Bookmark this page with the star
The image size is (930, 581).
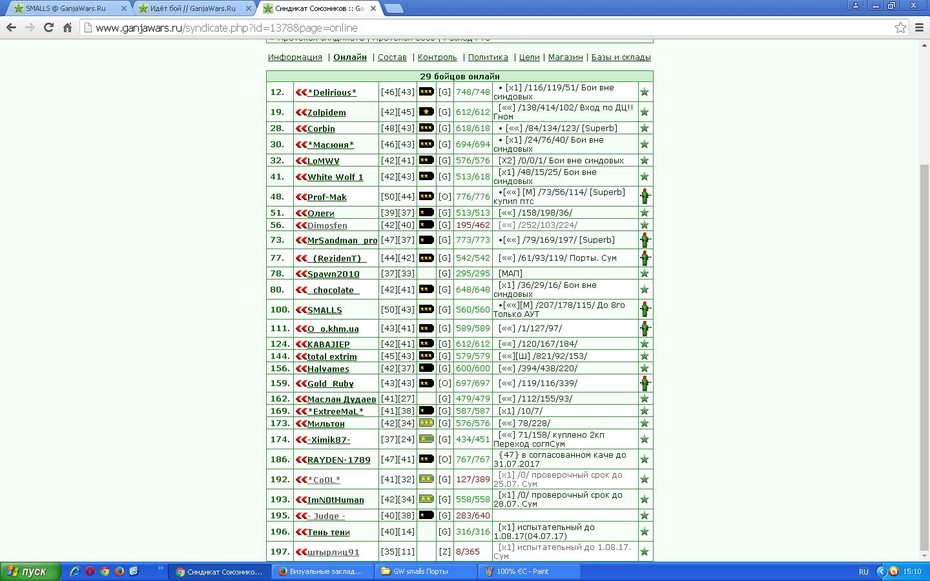click(900, 28)
